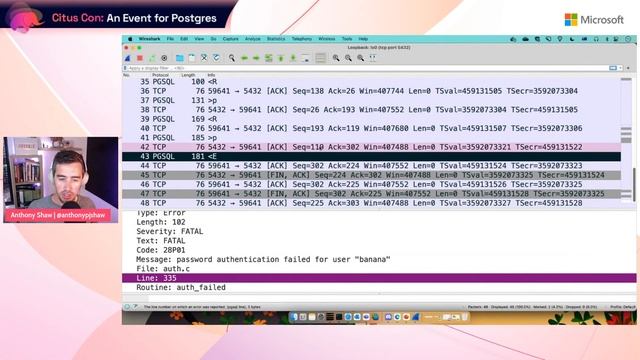
Task: Open the View menu
Action: click(x=199, y=39)
